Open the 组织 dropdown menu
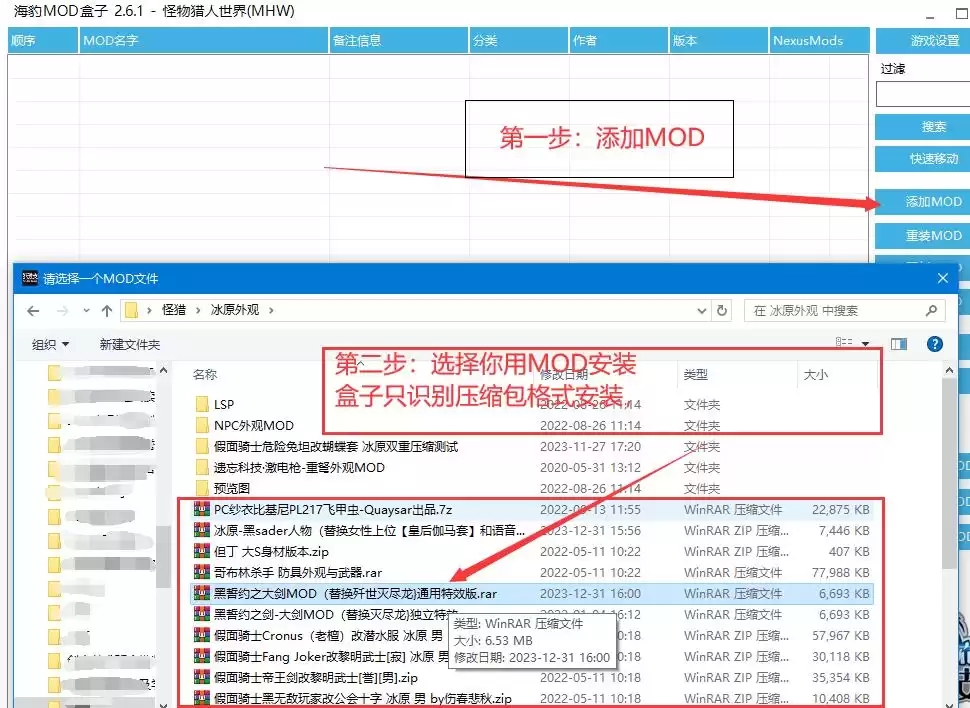Screen dimensions: 970x708 tap(50, 345)
